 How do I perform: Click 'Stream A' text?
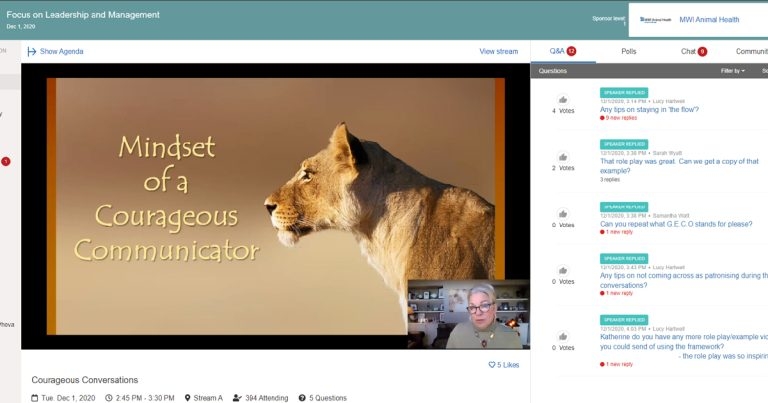(208, 398)
